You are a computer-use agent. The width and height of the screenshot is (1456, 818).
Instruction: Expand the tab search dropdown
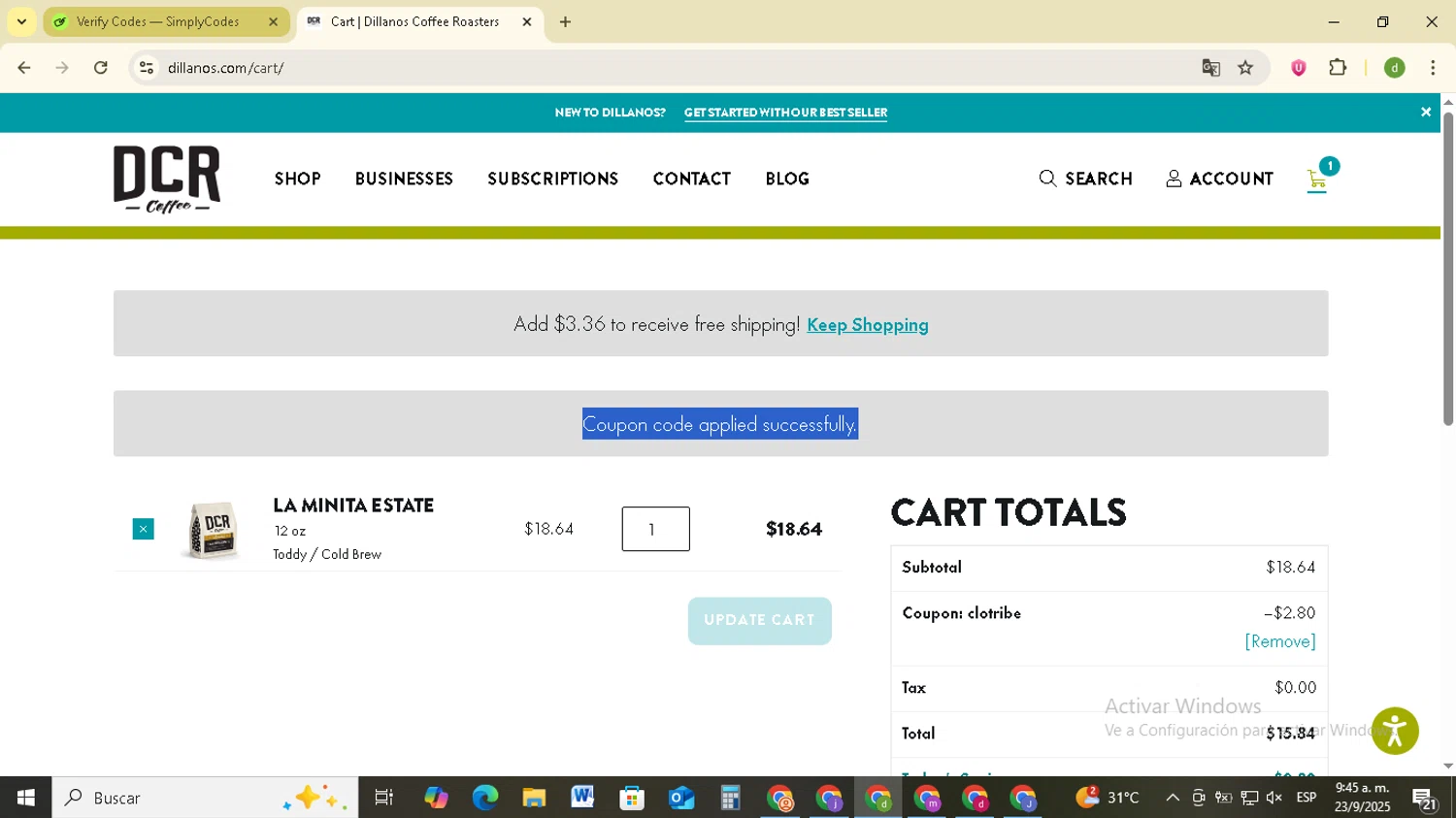tap(21, 21)
